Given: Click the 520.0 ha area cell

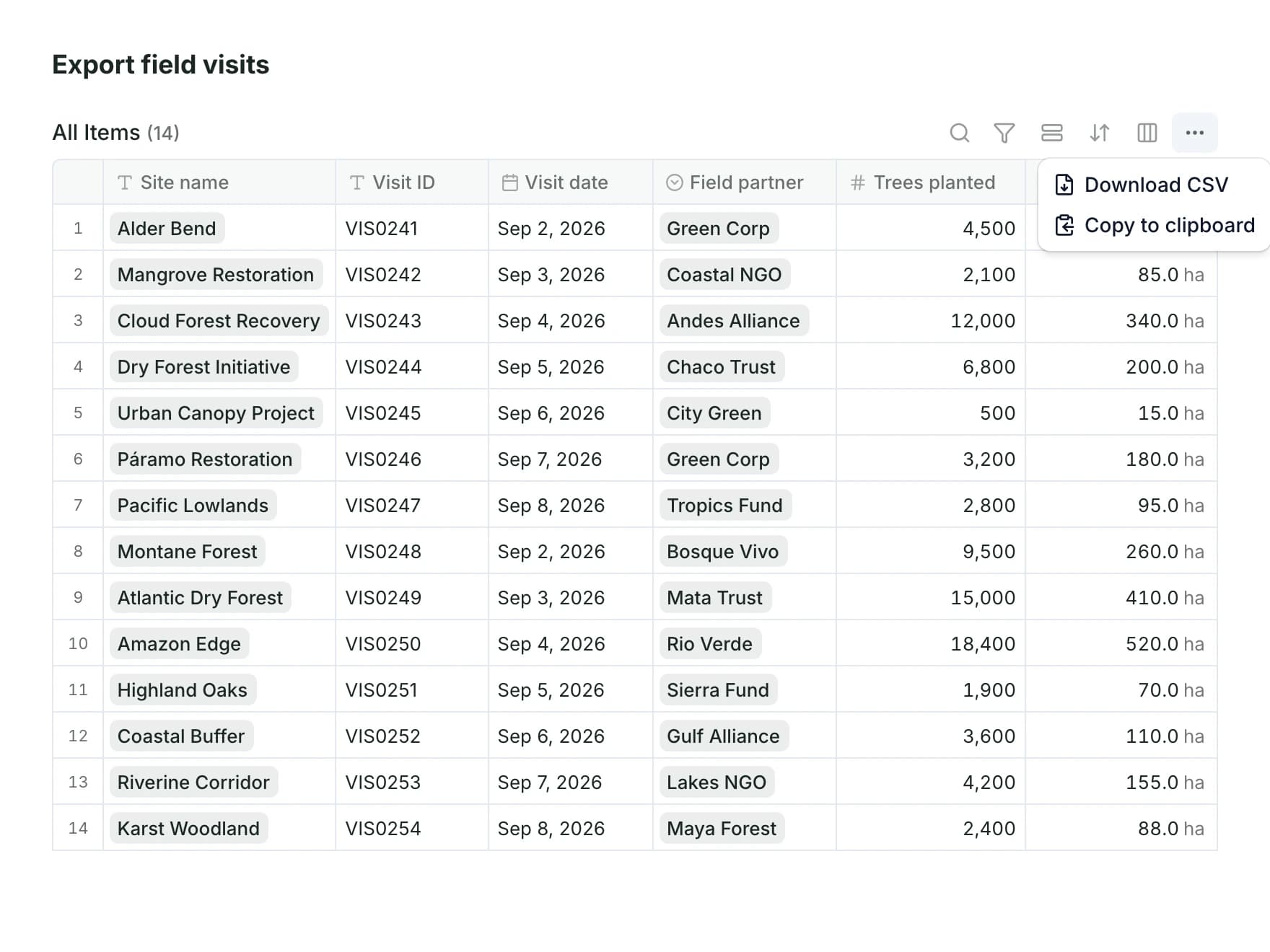Looking at the screenshot, I should (1121, 644).
